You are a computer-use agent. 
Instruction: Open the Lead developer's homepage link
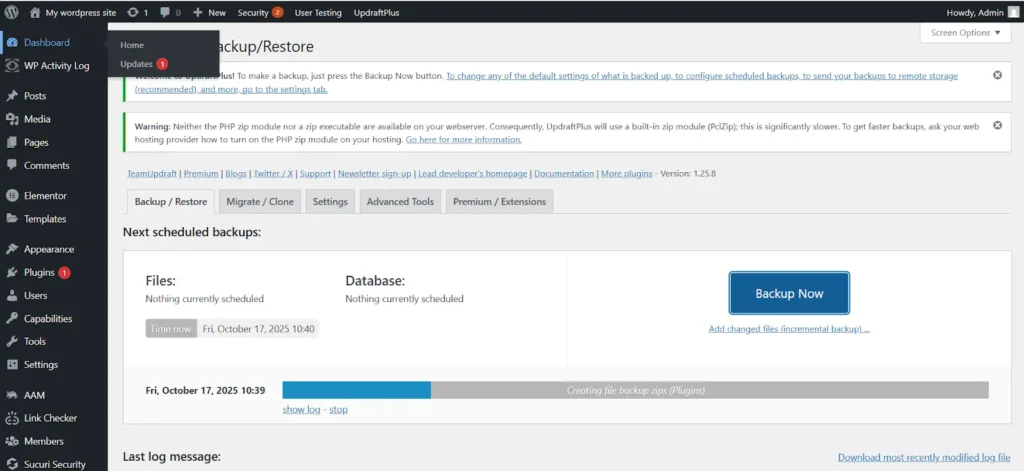point(473,174)
